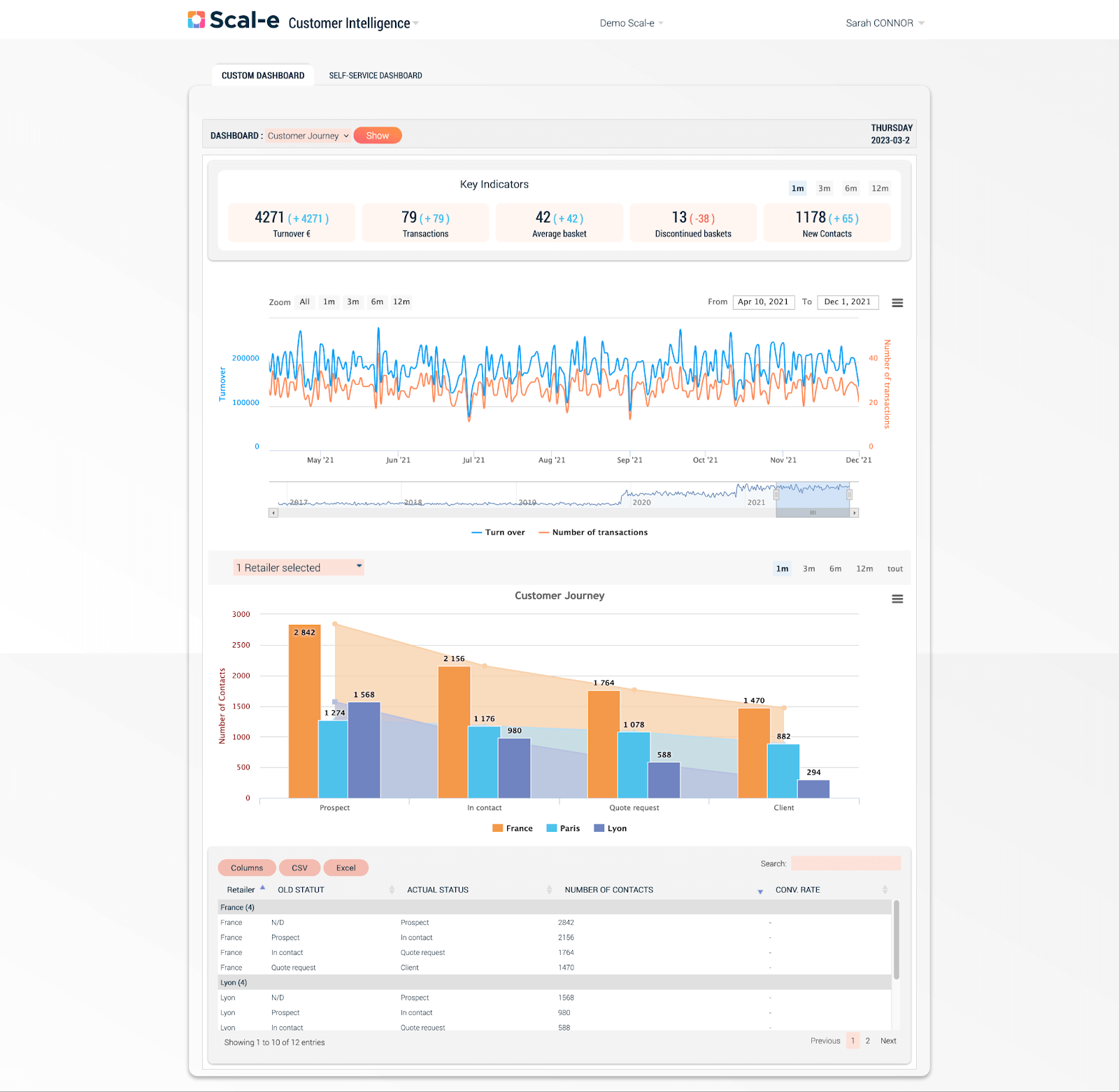Viewport: 1119px width, 1092px height.
Task: Click navigator left range handle
Action: [776, 495]
